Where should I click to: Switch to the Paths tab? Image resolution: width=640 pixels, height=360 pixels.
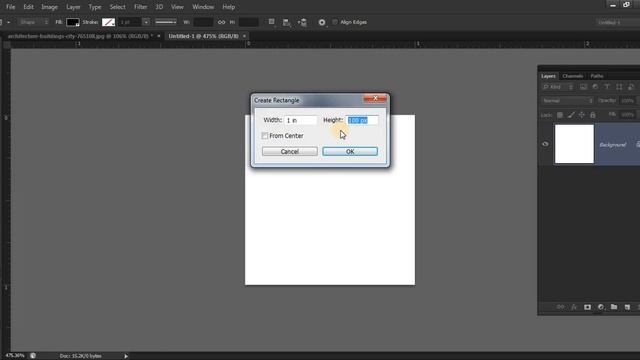(x=597, y=76)
